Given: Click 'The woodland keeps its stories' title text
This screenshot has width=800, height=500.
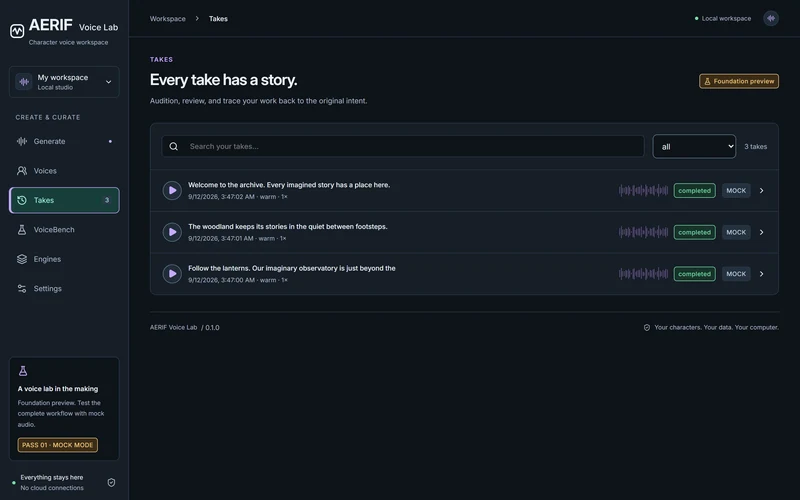Looking at the screenshot, I should [288, 227].
